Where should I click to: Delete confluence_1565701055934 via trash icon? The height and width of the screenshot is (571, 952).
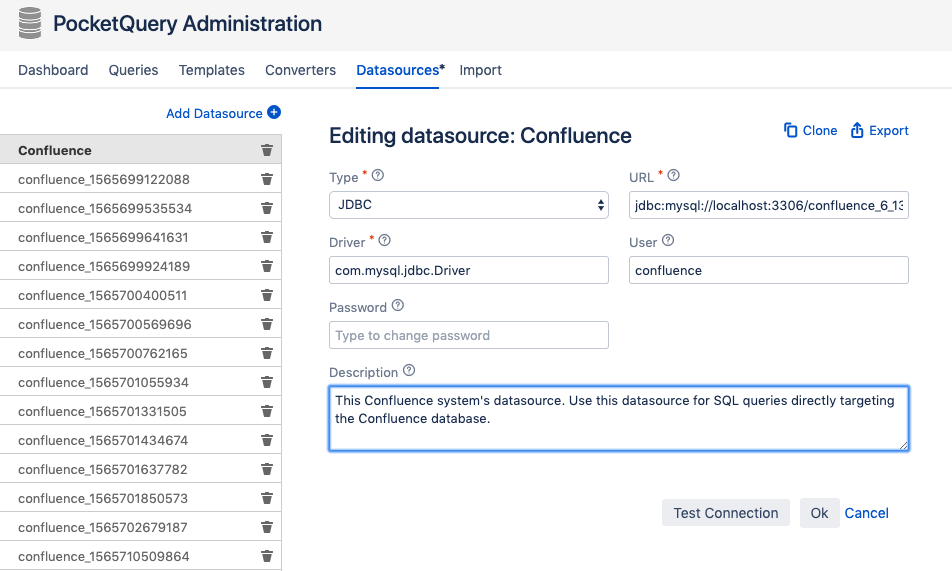[267, 382]
